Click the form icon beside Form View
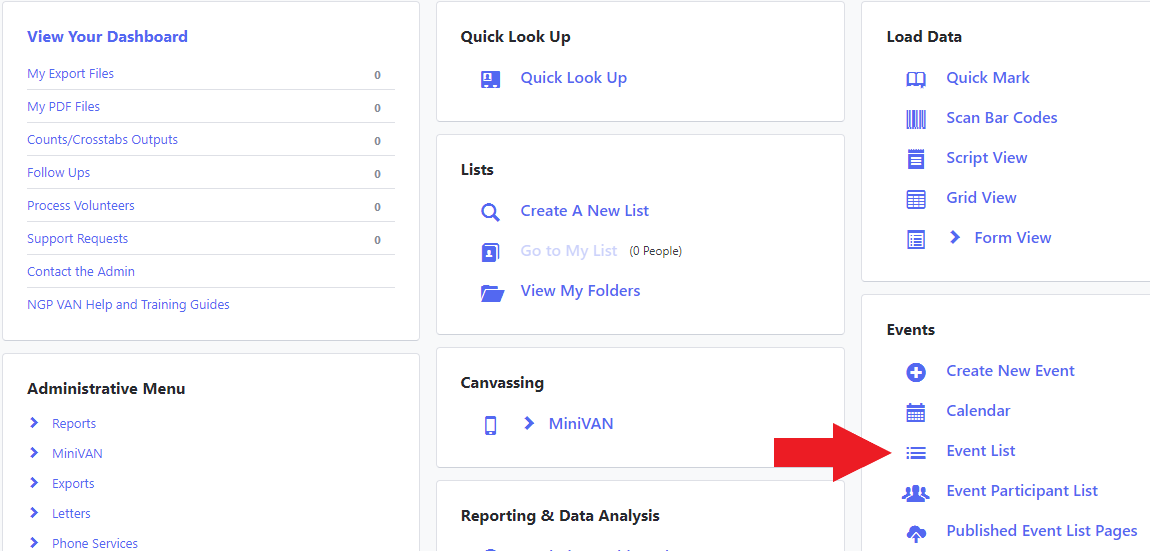The width and height of the screenshot is (1150, 551). (x=916, y=239)
